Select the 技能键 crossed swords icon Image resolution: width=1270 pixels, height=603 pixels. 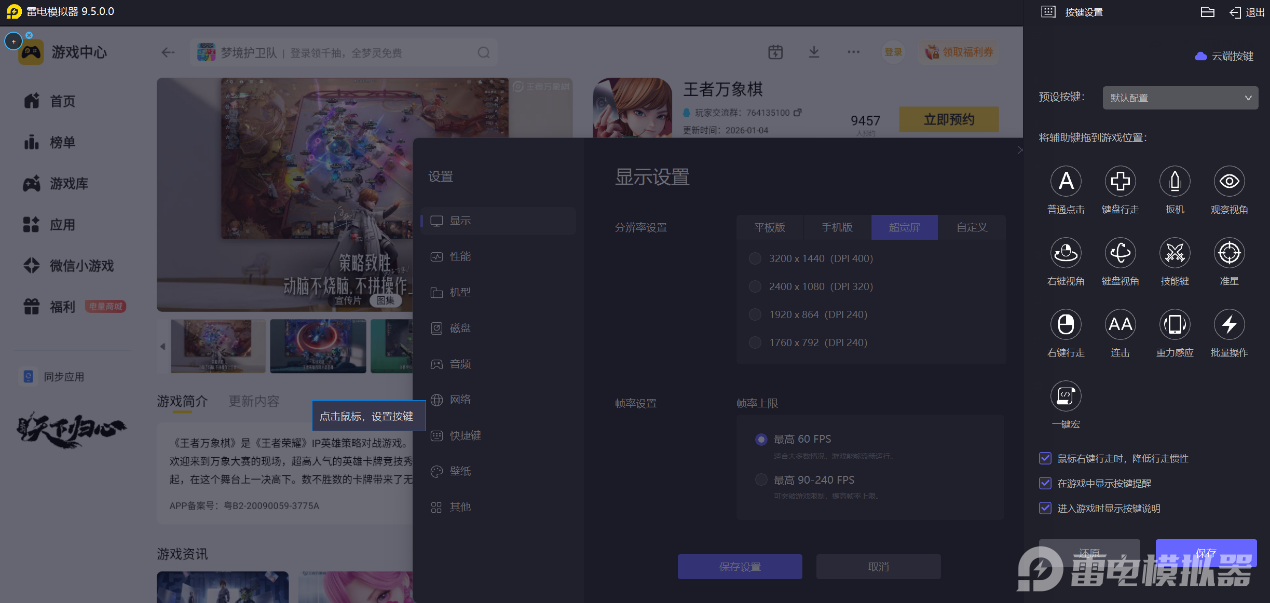[x=1175, y=253]
